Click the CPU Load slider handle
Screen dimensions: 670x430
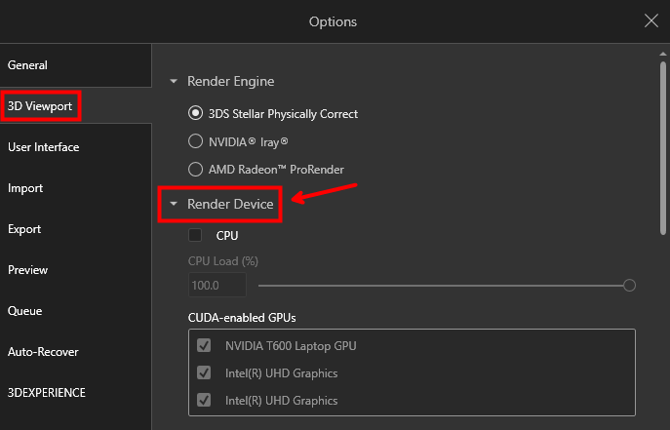pos(629,285)
